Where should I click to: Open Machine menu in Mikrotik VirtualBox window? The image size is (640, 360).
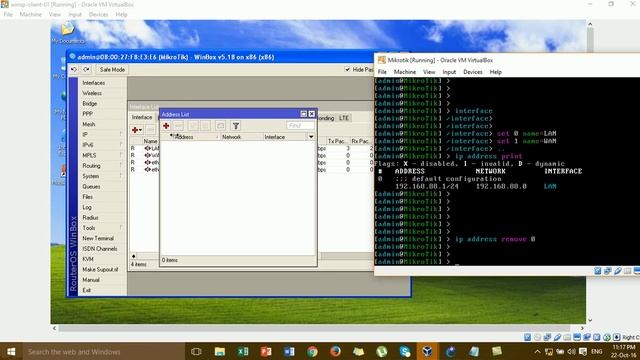(x=404, y=72)
